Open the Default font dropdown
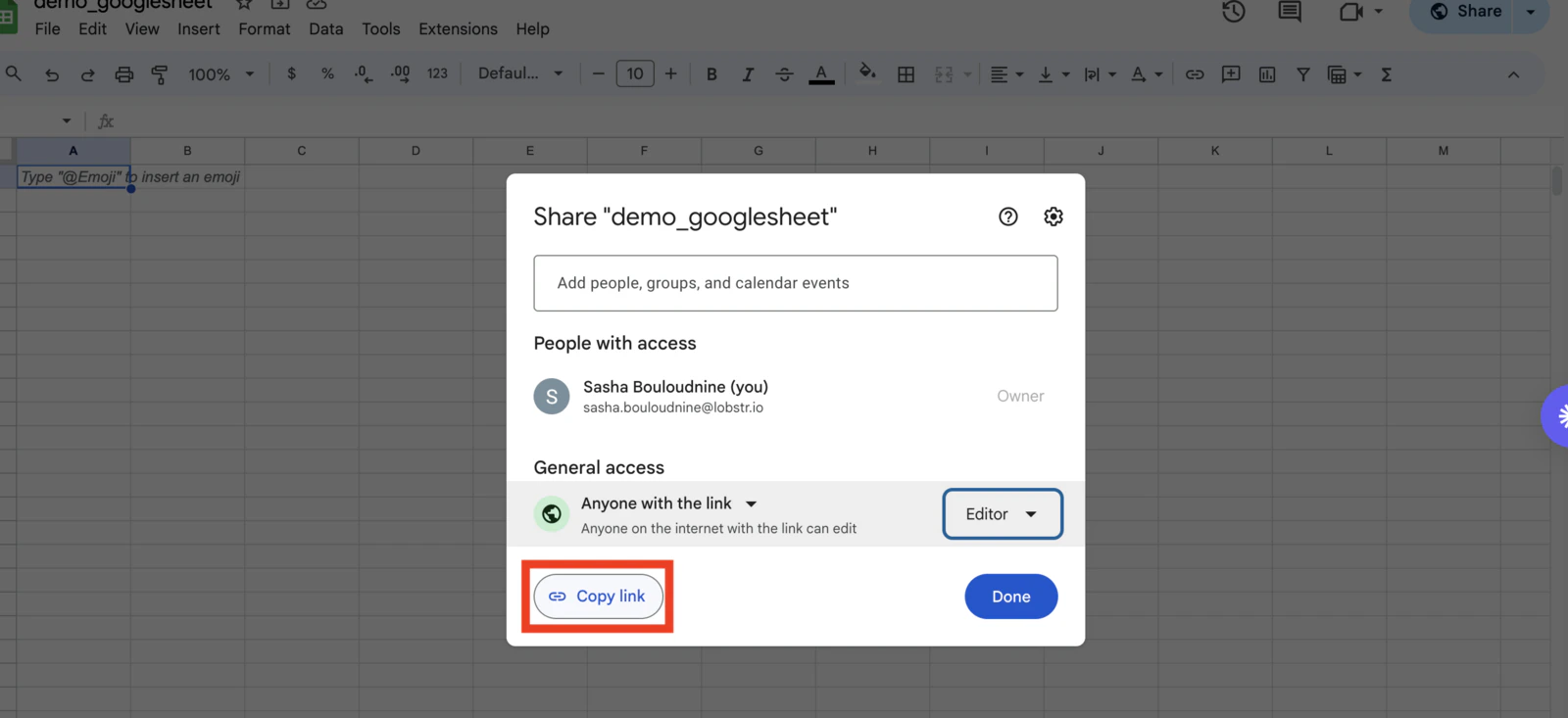 520,74
